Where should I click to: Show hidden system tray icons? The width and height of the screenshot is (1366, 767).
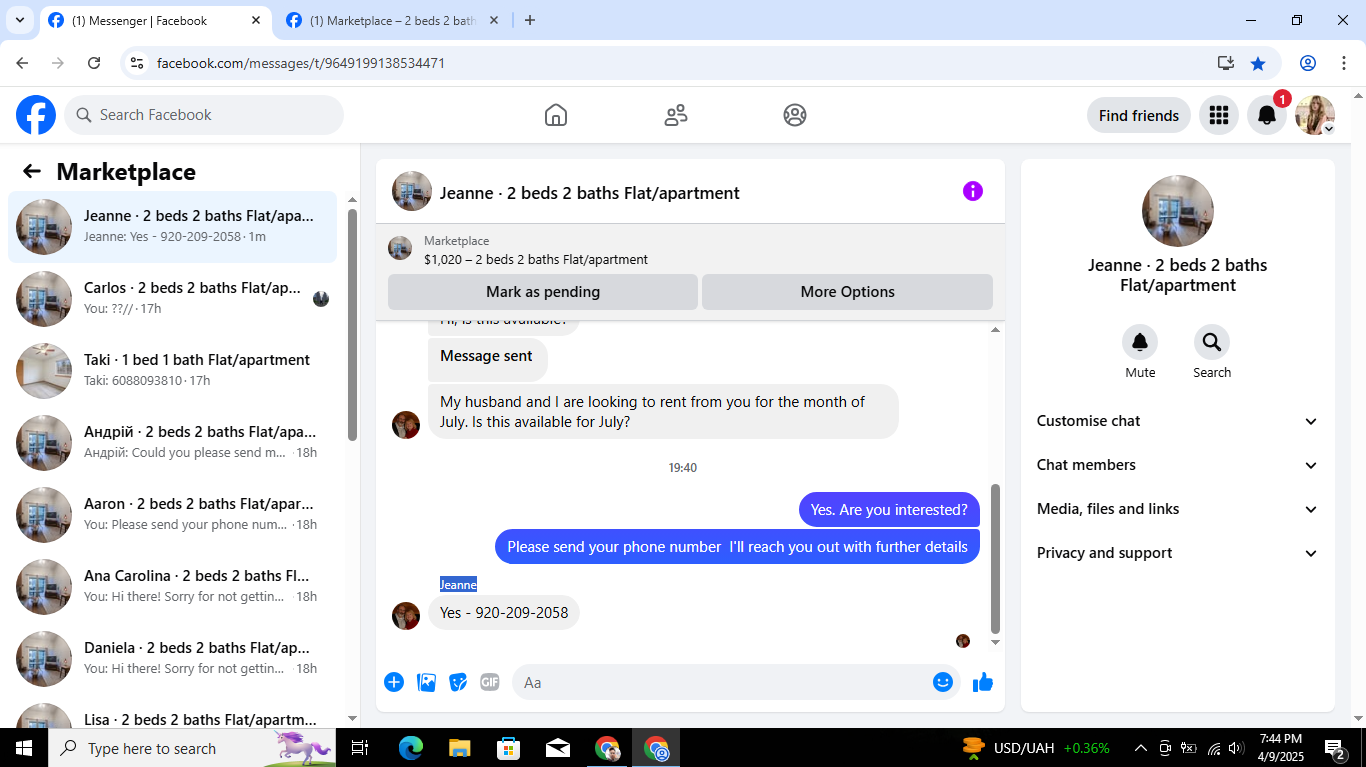1140,748
